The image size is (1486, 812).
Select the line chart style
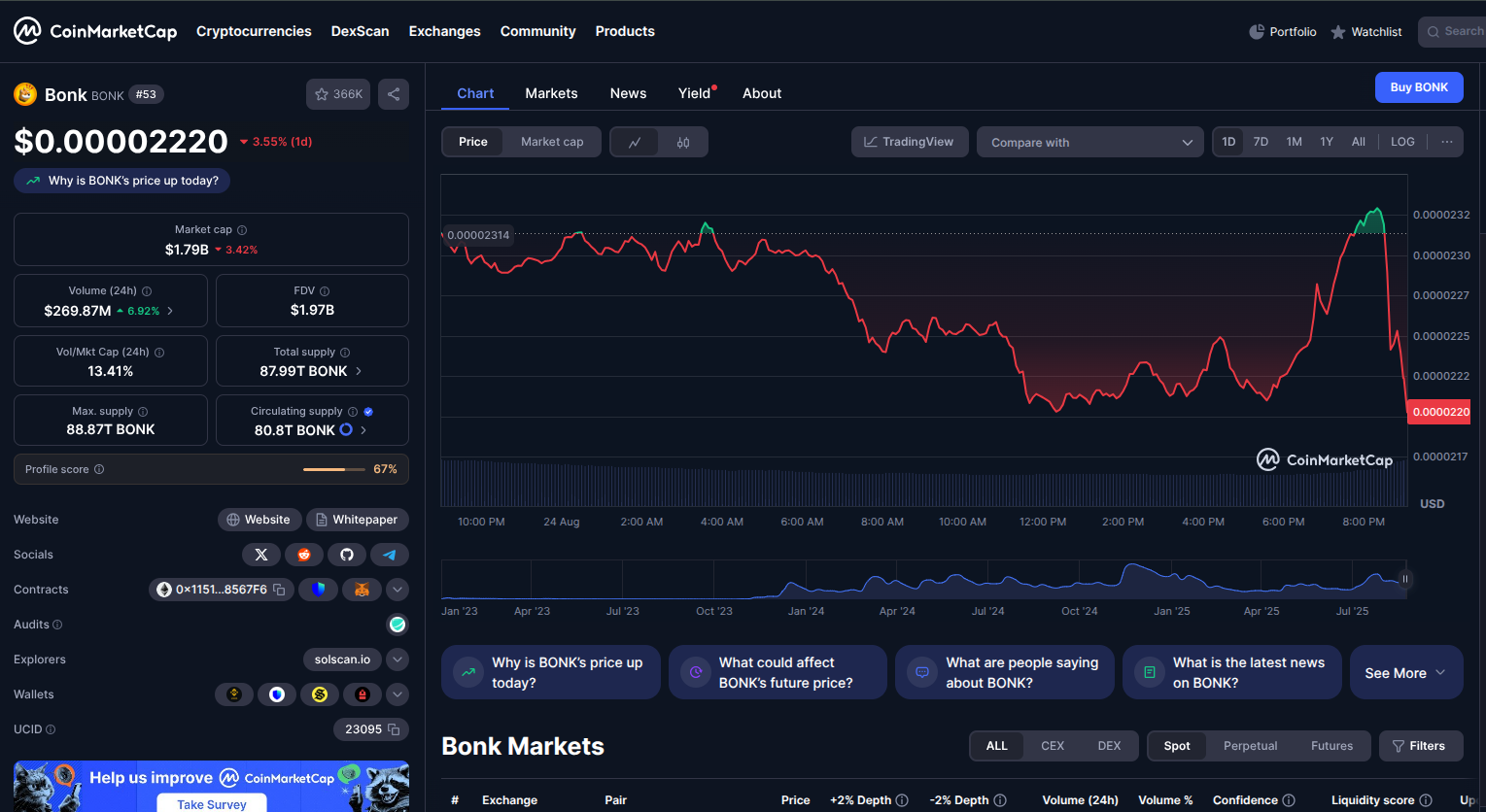tap(635, 142)
